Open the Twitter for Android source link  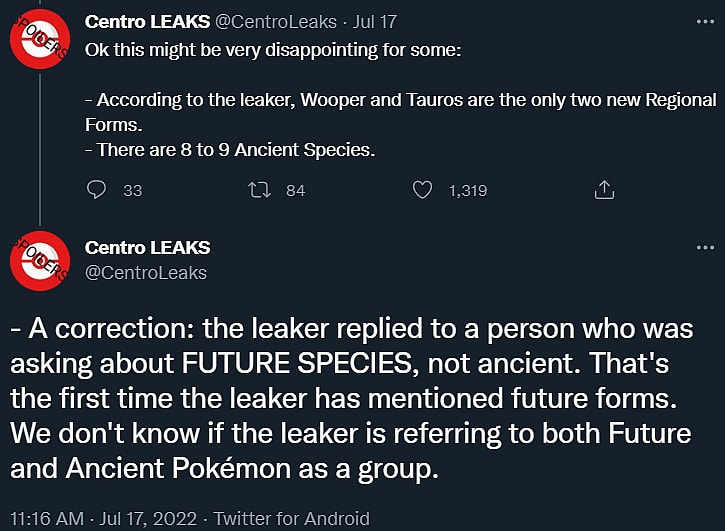click(x=290, y=518)
